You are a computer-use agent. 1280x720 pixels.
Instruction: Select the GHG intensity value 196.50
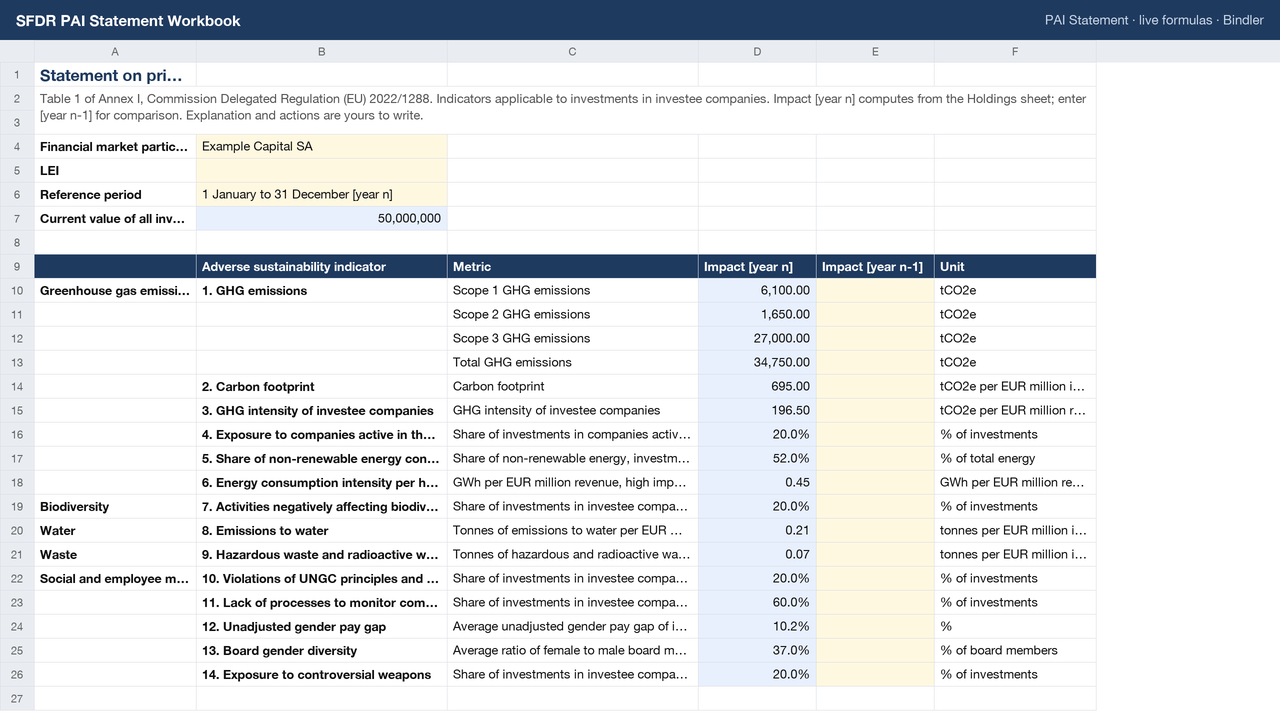[x=757, y=410]
